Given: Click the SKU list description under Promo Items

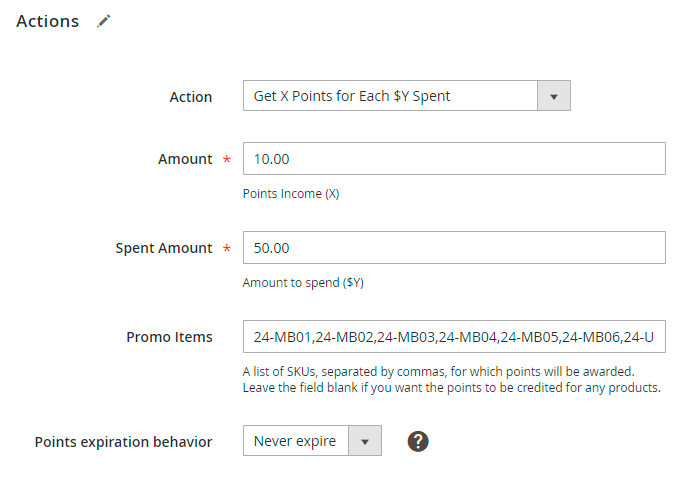Looking at the screenshot, I should click(x=451, y=379).
